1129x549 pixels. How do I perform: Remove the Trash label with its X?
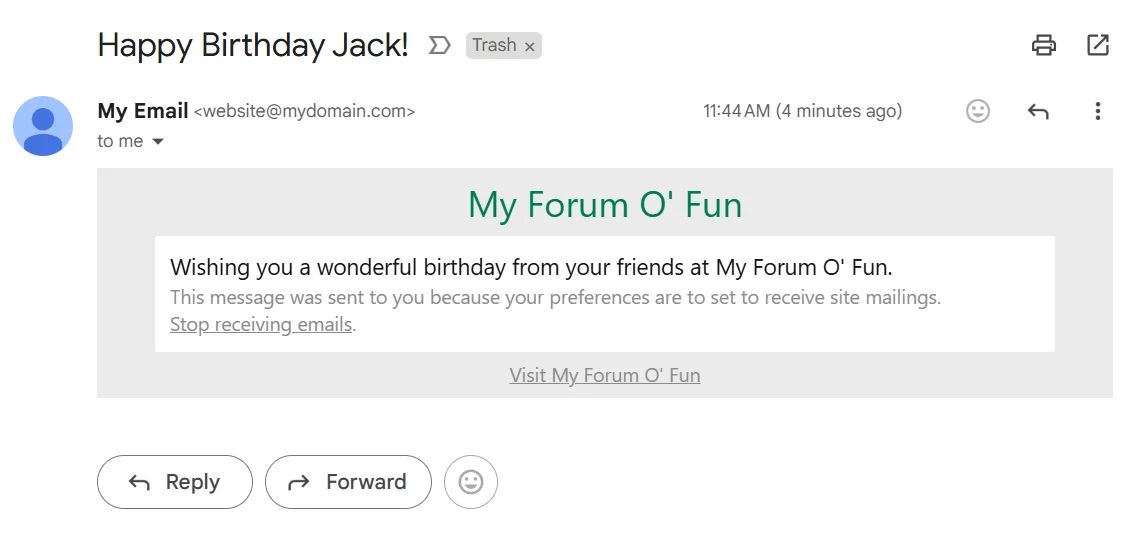click(530, 46)
